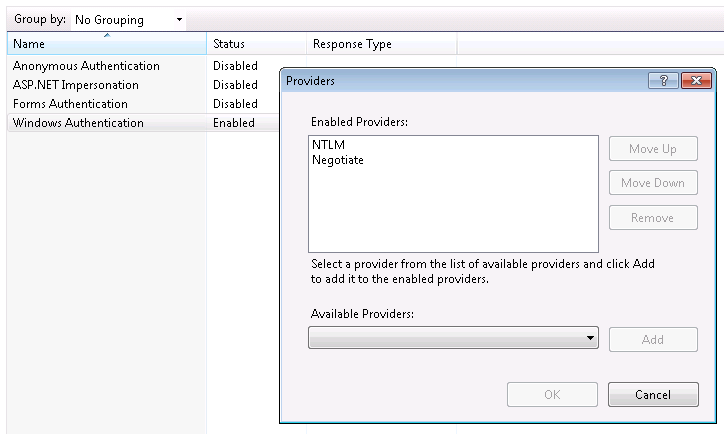724x434 pixels.
Task: Click empty area of Enabled Providers list
Action: point(452,215)
